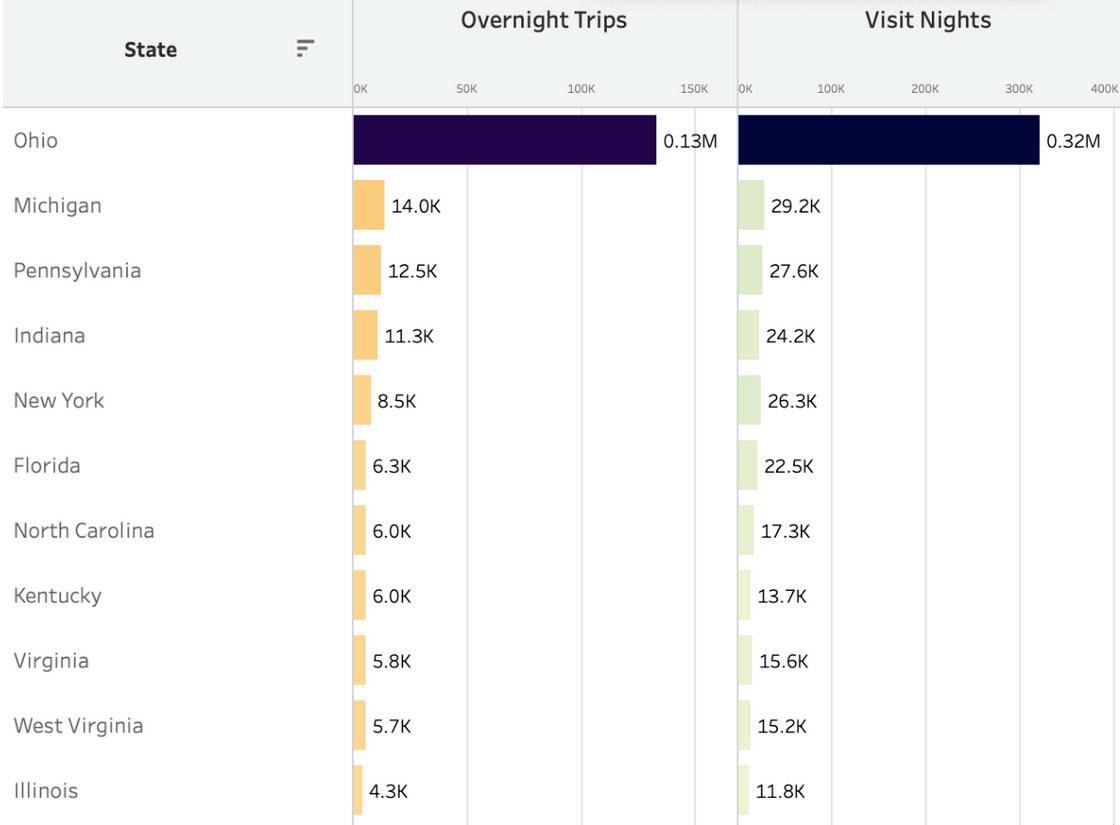Screen dimensions: 1120x825
Task: Select the Ohio Overnight Trips bar
Action: click(x=504, y=140)
